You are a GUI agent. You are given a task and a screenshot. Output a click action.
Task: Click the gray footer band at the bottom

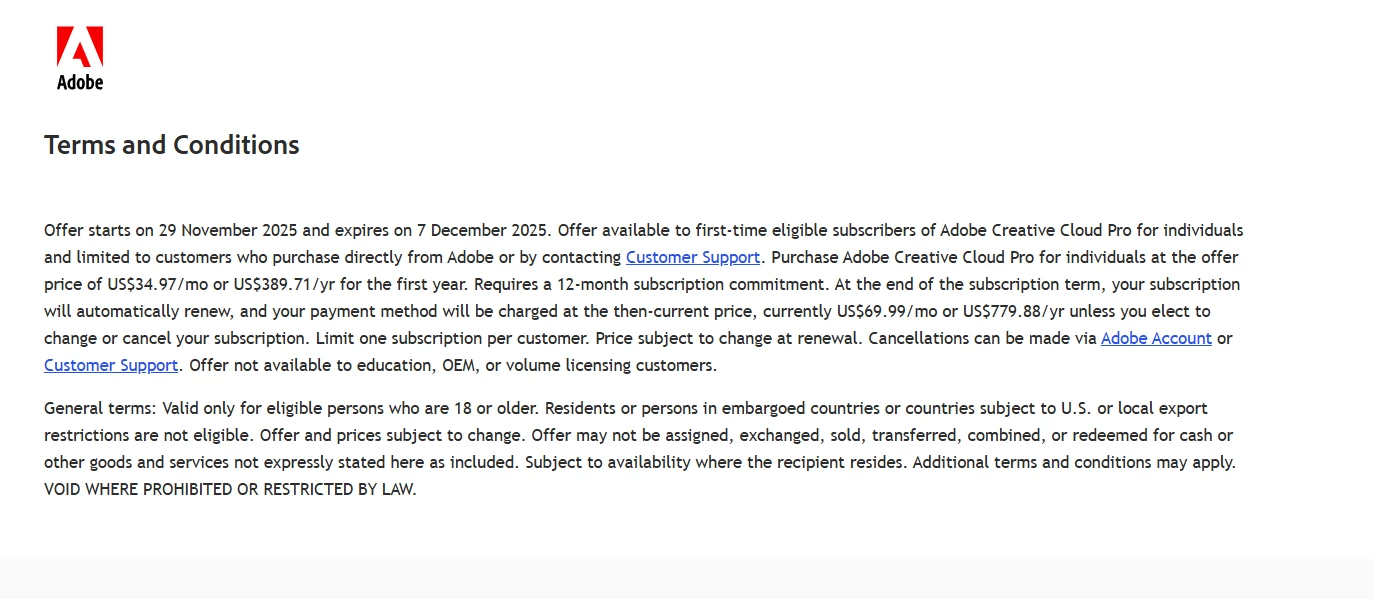687,585
